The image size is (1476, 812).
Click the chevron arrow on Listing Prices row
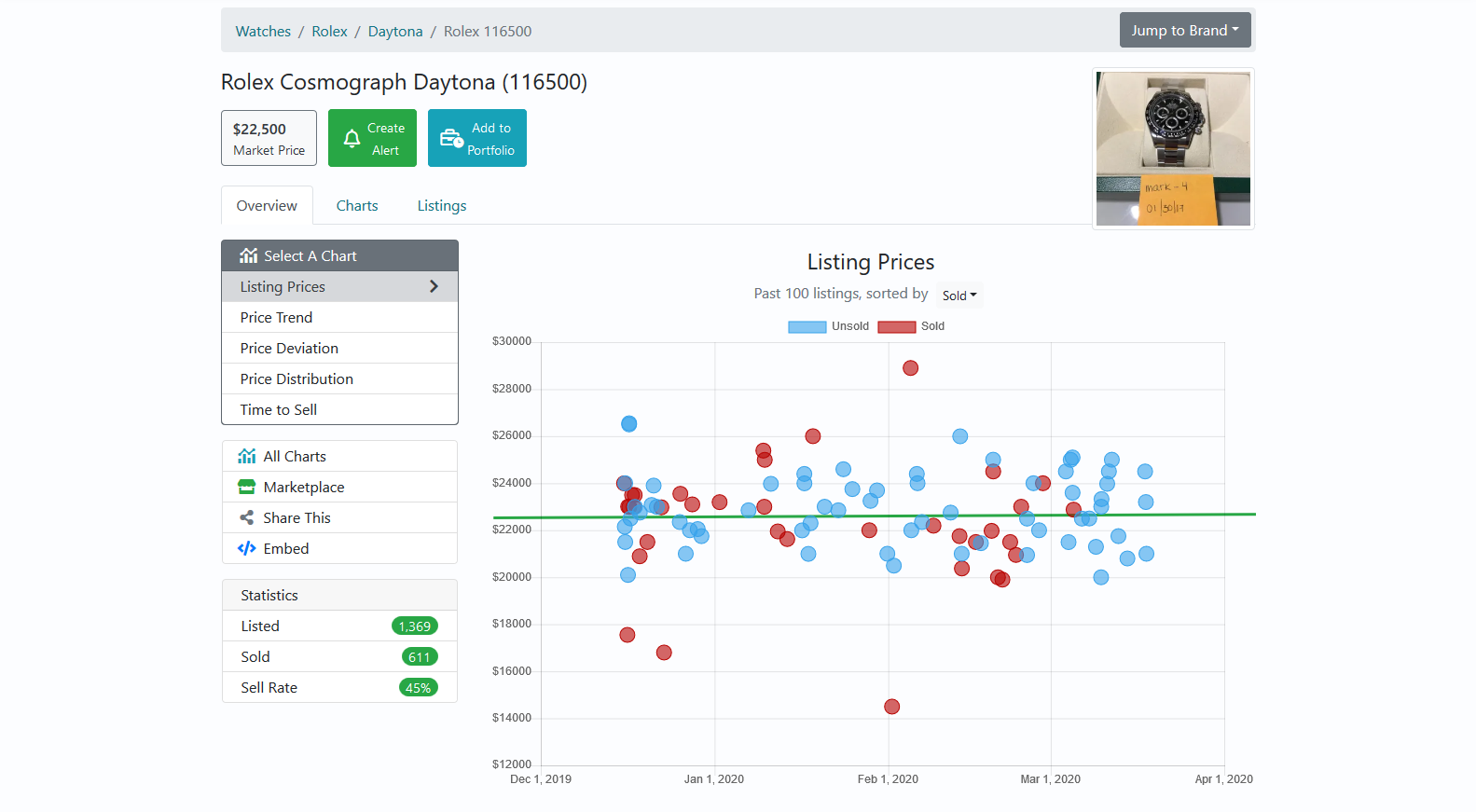(434, 286)
